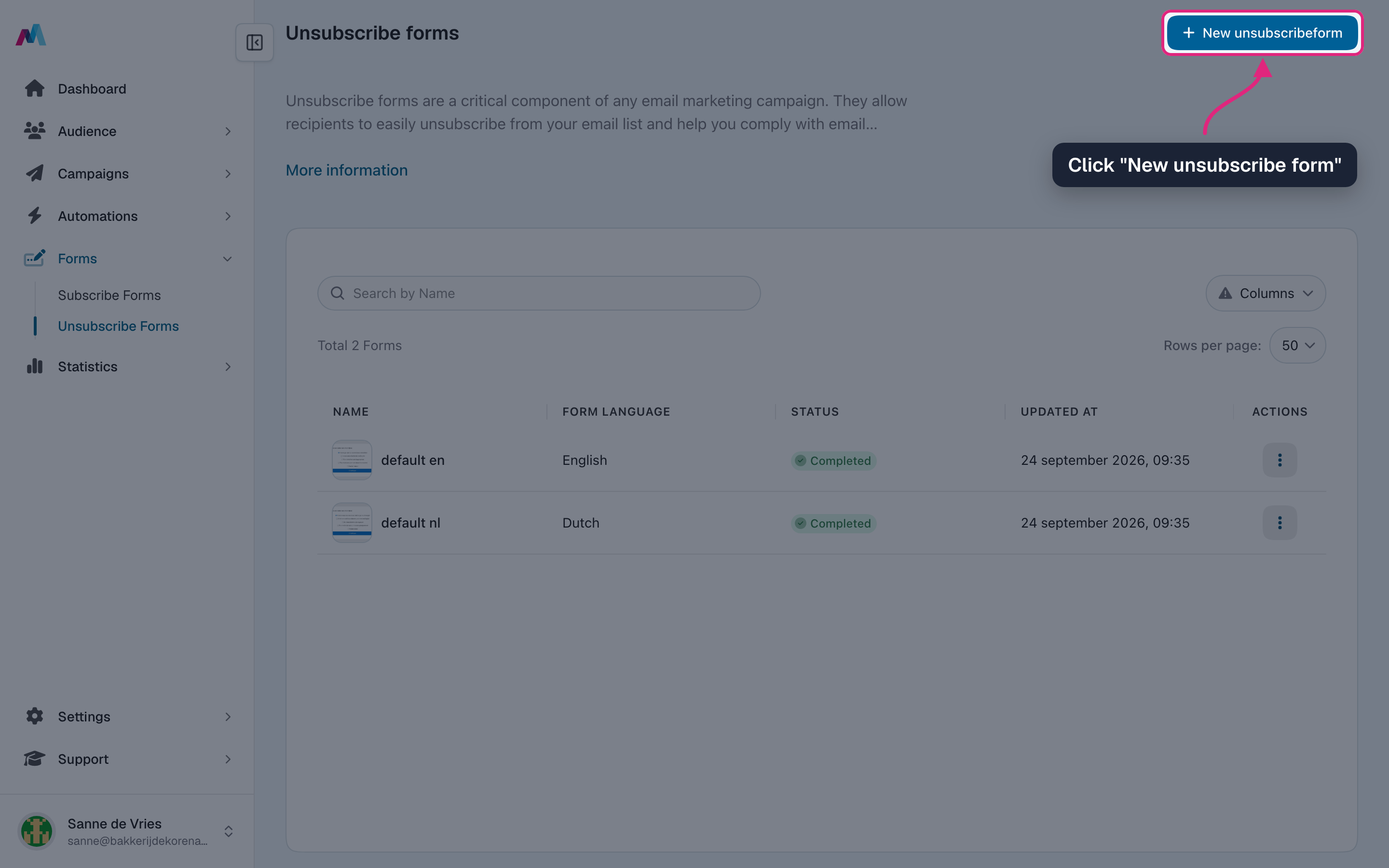The height and width of the screenshot is (868, 1389).
Task: Click the UPDATED AT column header
Action: click(x=1059, y=412)
